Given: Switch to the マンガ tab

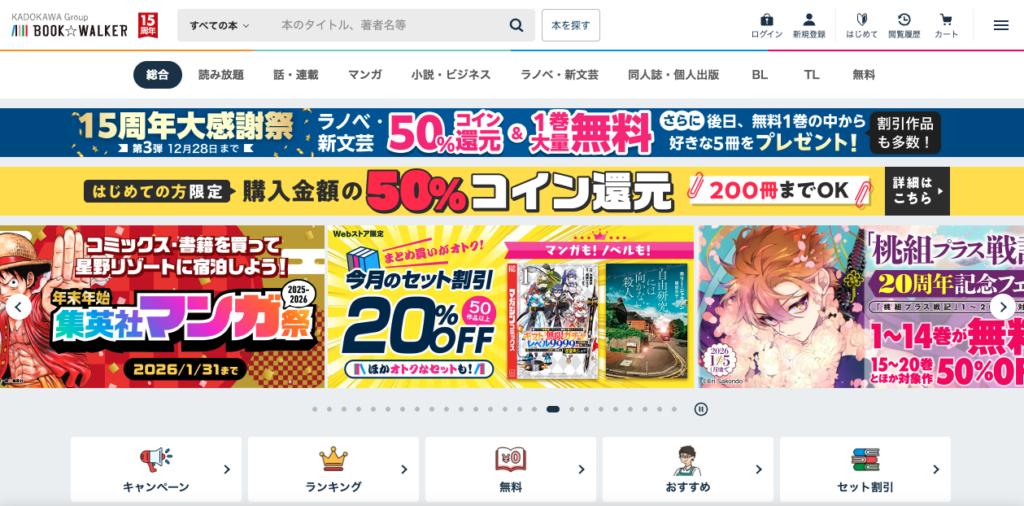Looking at the screenshot, I should click(x=365, y=74).
